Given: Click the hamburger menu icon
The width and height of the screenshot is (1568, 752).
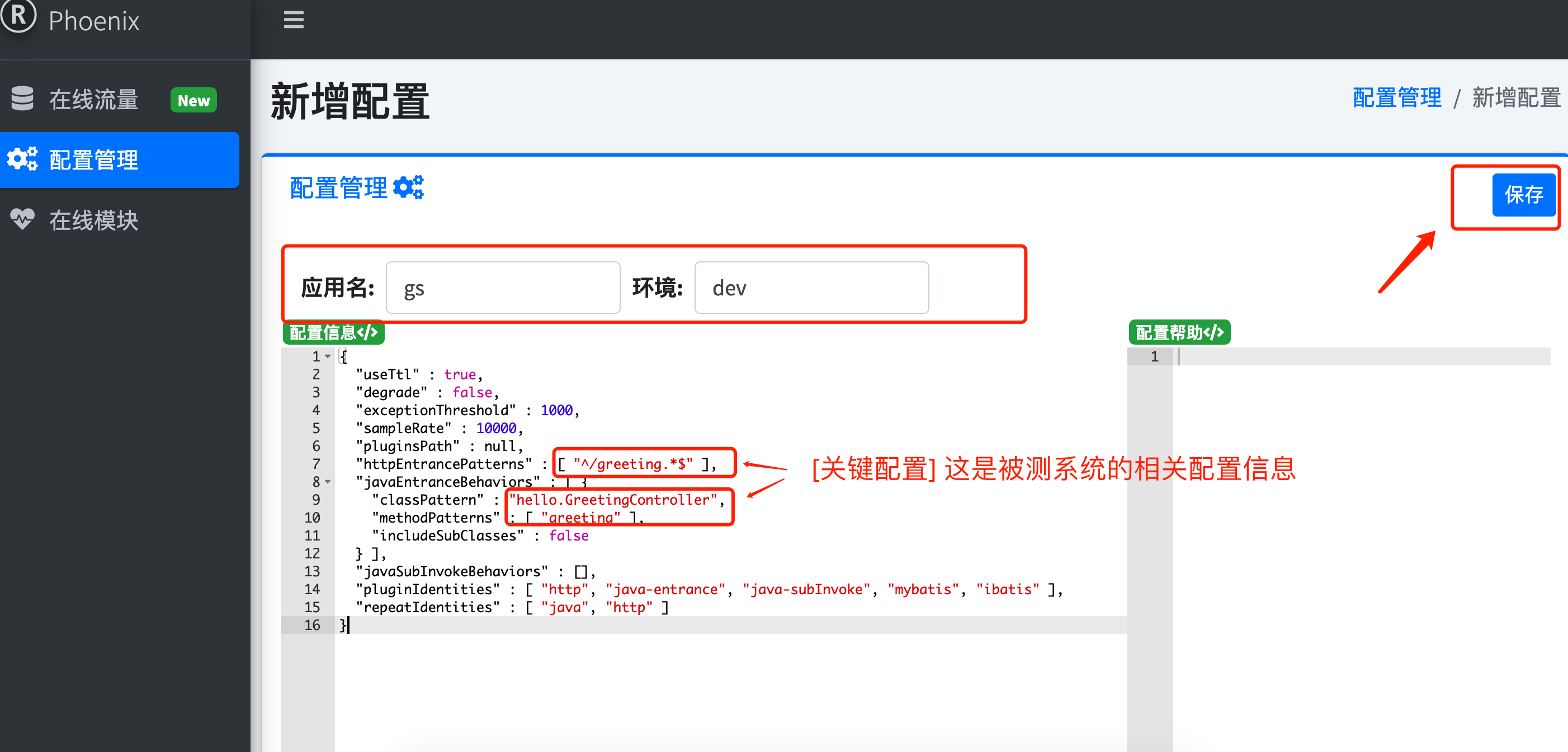Looking at the screenshot, I should [294, 20].
